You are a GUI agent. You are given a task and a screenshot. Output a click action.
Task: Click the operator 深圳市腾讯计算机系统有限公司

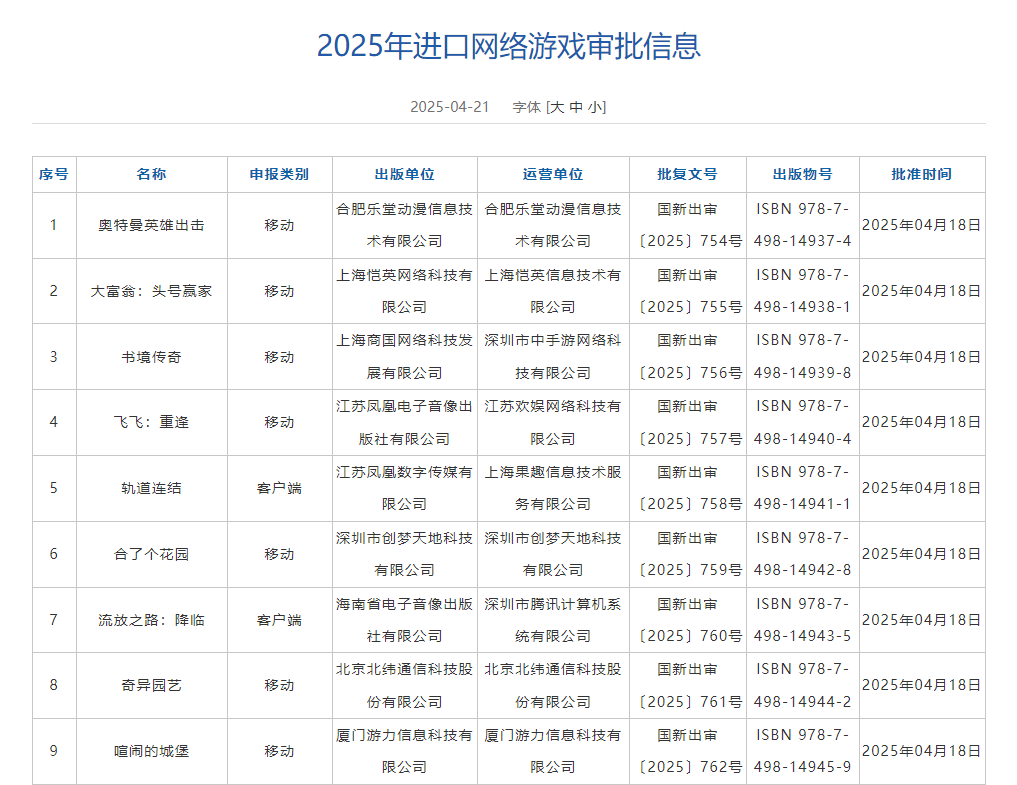pyautogui.click(x=552, y=620)
